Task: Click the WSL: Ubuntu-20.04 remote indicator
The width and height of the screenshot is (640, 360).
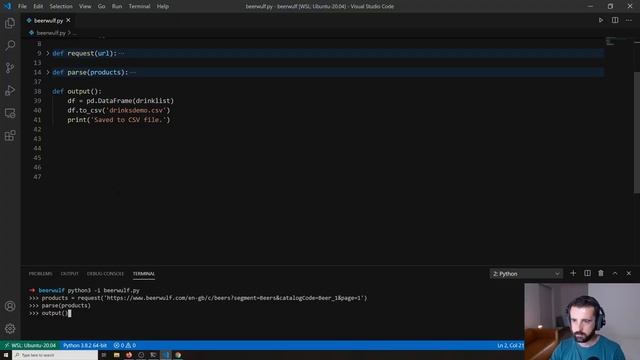Action: coord(29,345)
